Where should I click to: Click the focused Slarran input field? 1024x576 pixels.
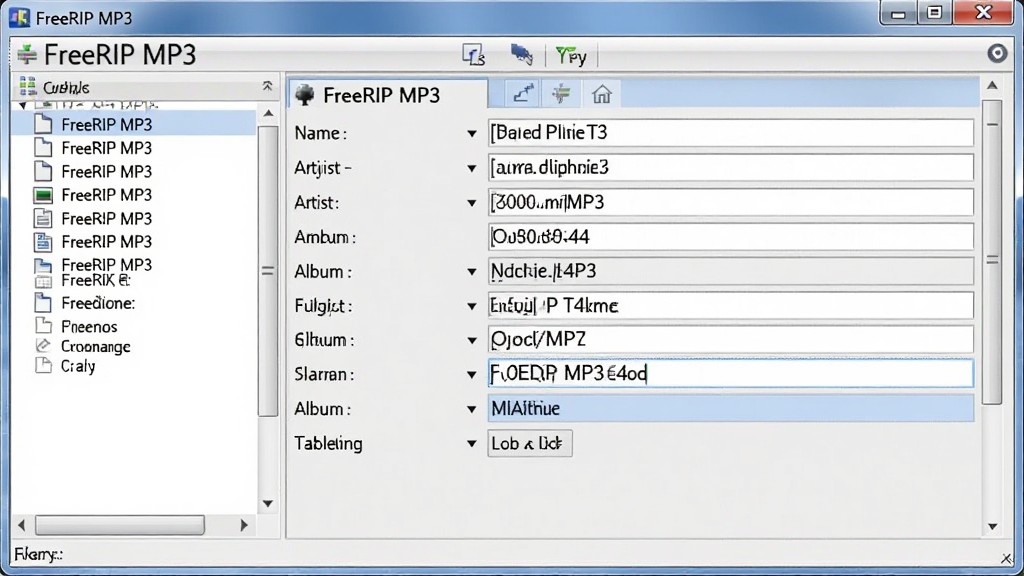click(x=730, y=374)
